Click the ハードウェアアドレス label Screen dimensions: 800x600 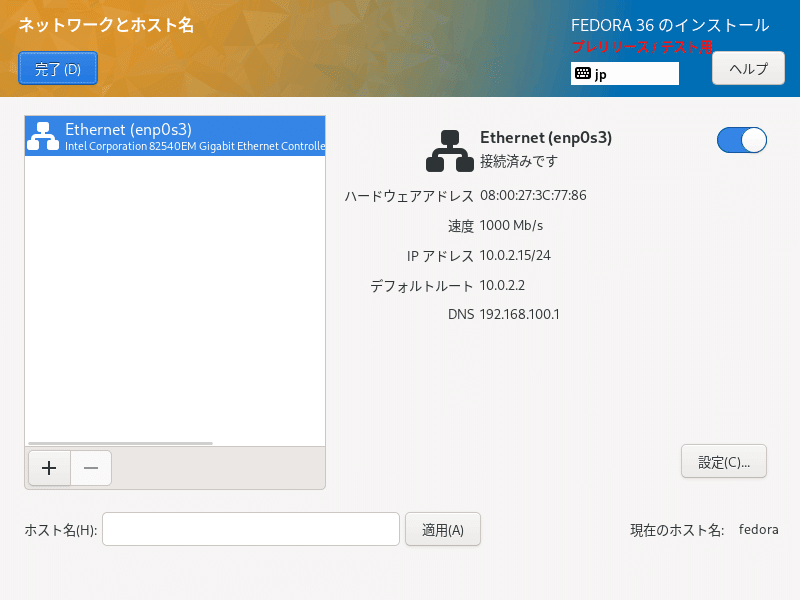click(x=409, y=196)
